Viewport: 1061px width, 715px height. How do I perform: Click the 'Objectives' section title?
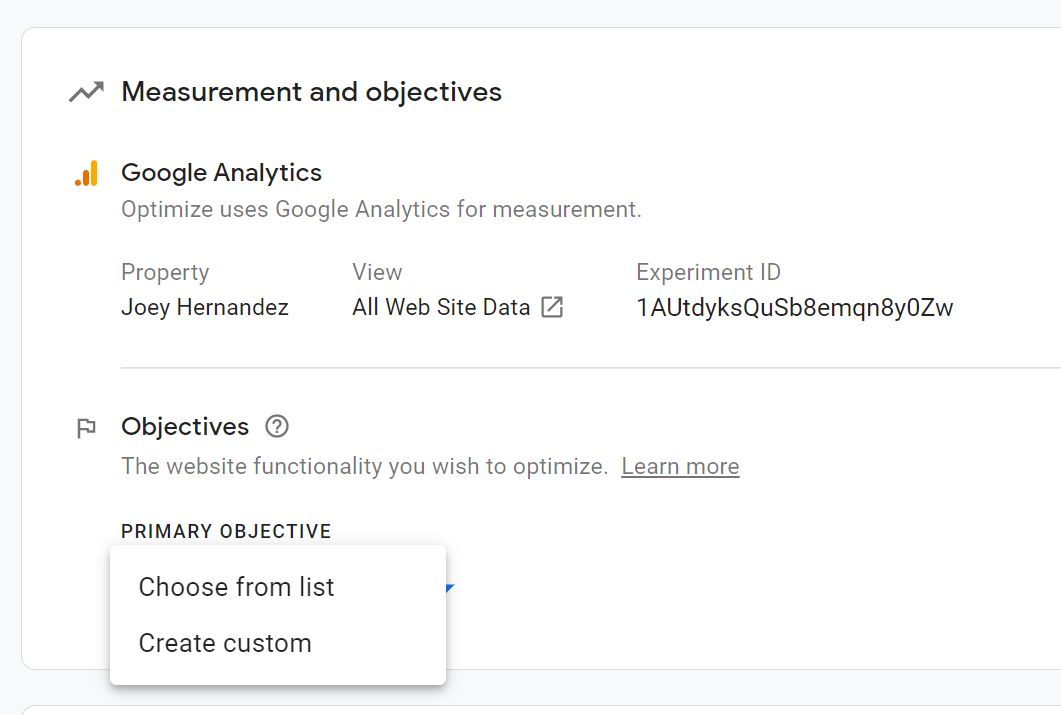point(185,427)
